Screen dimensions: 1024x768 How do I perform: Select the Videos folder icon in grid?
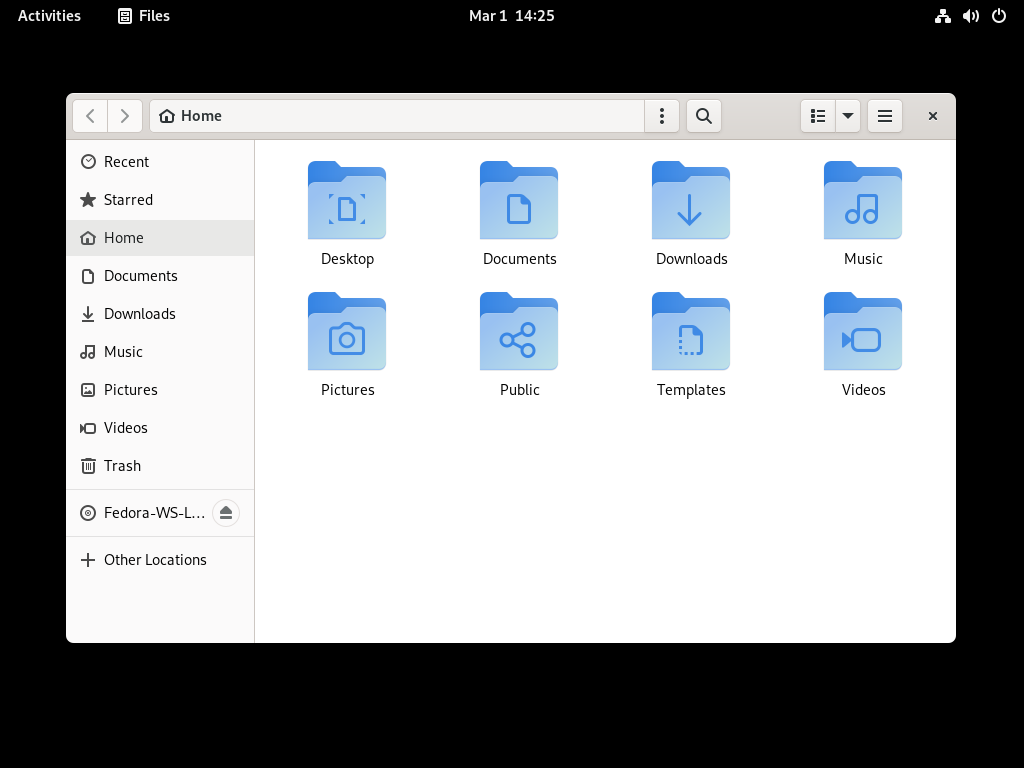coord(863,331)
